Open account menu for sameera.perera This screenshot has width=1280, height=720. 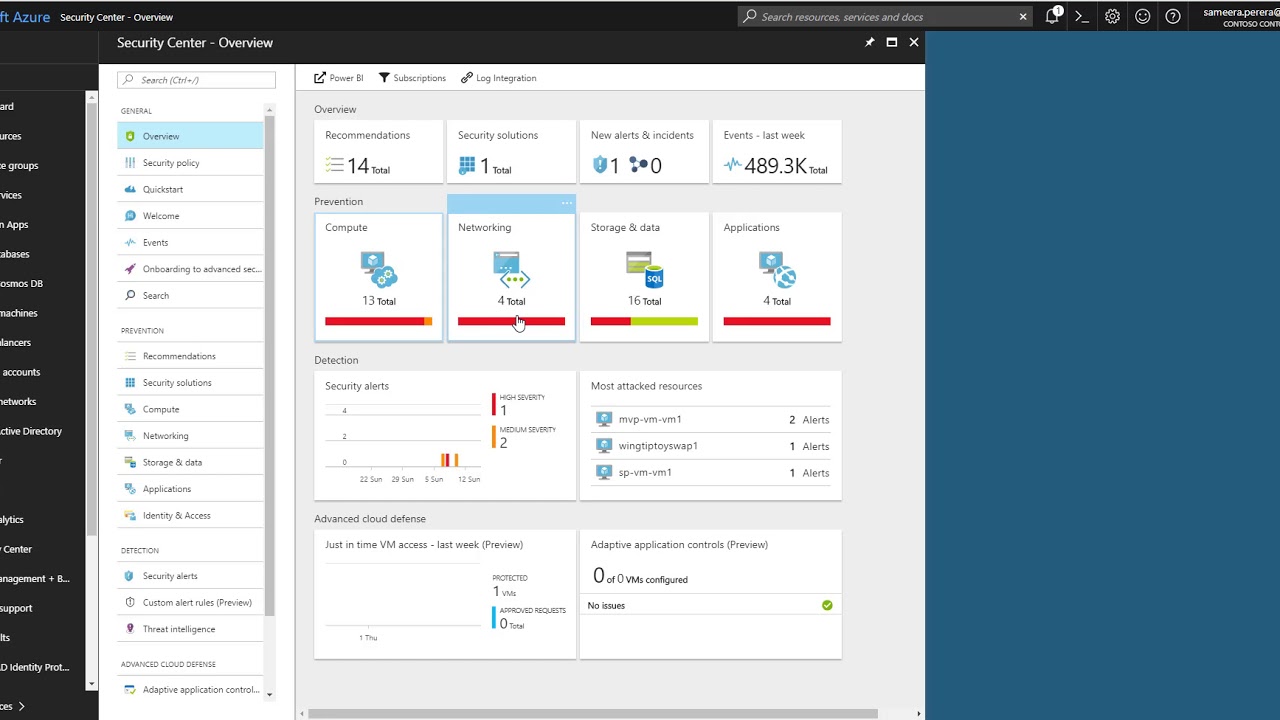pyautogui.click(x=1240, y=16)
